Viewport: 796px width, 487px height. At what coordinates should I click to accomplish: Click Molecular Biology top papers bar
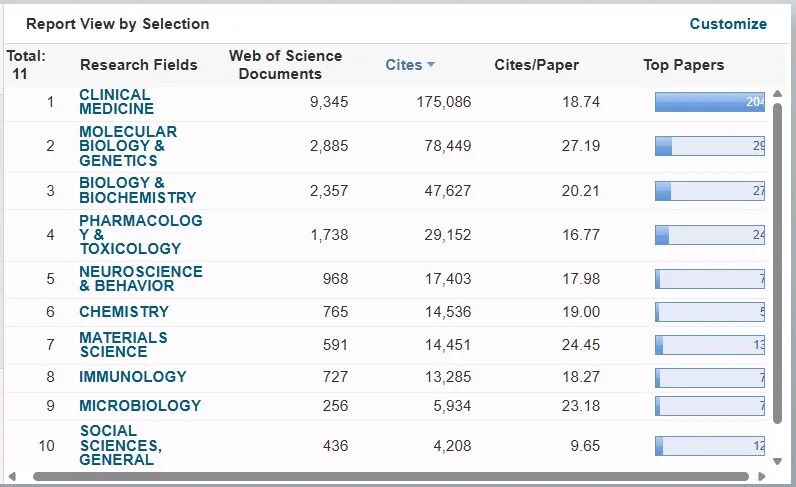(709, 146)
